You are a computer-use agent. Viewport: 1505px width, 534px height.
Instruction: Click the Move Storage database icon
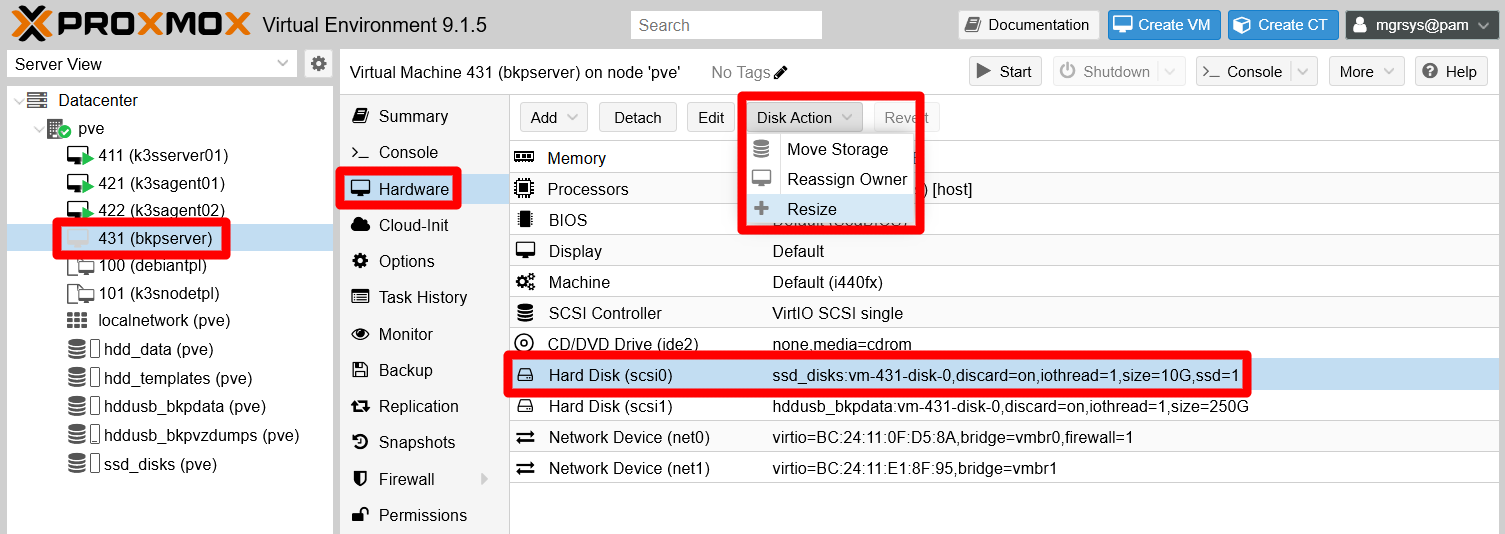762,149
